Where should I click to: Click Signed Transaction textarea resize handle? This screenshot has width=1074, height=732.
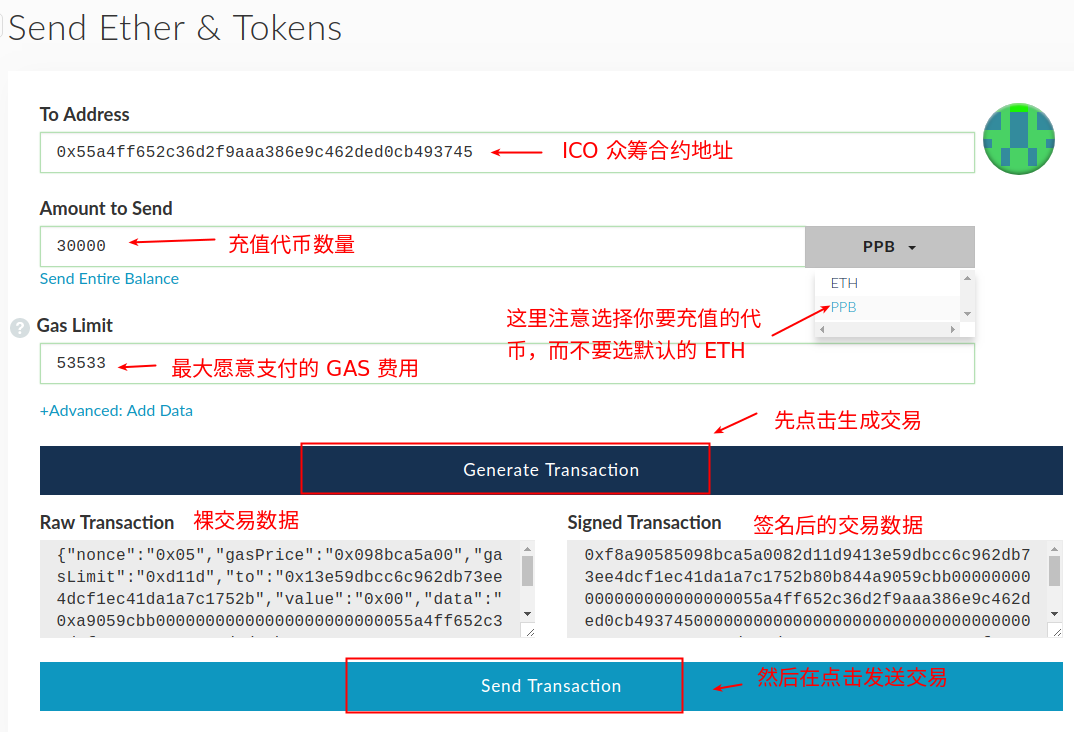click(x=1056, y=631)
